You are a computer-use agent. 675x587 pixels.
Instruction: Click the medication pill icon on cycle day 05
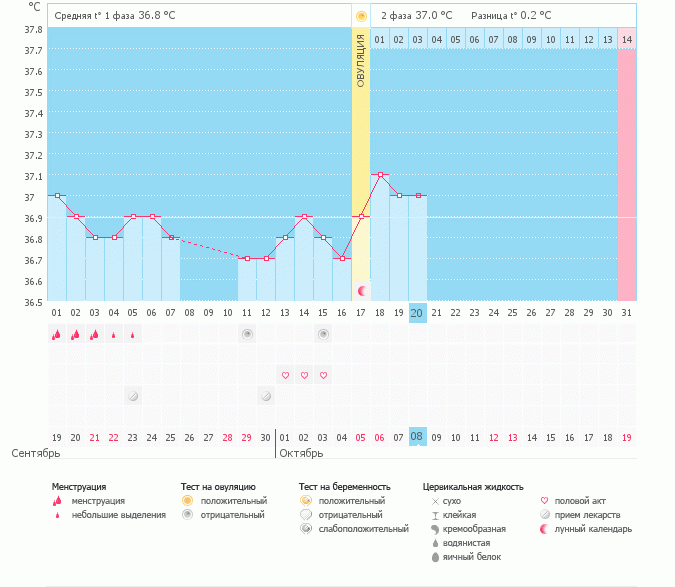point(132,396)
